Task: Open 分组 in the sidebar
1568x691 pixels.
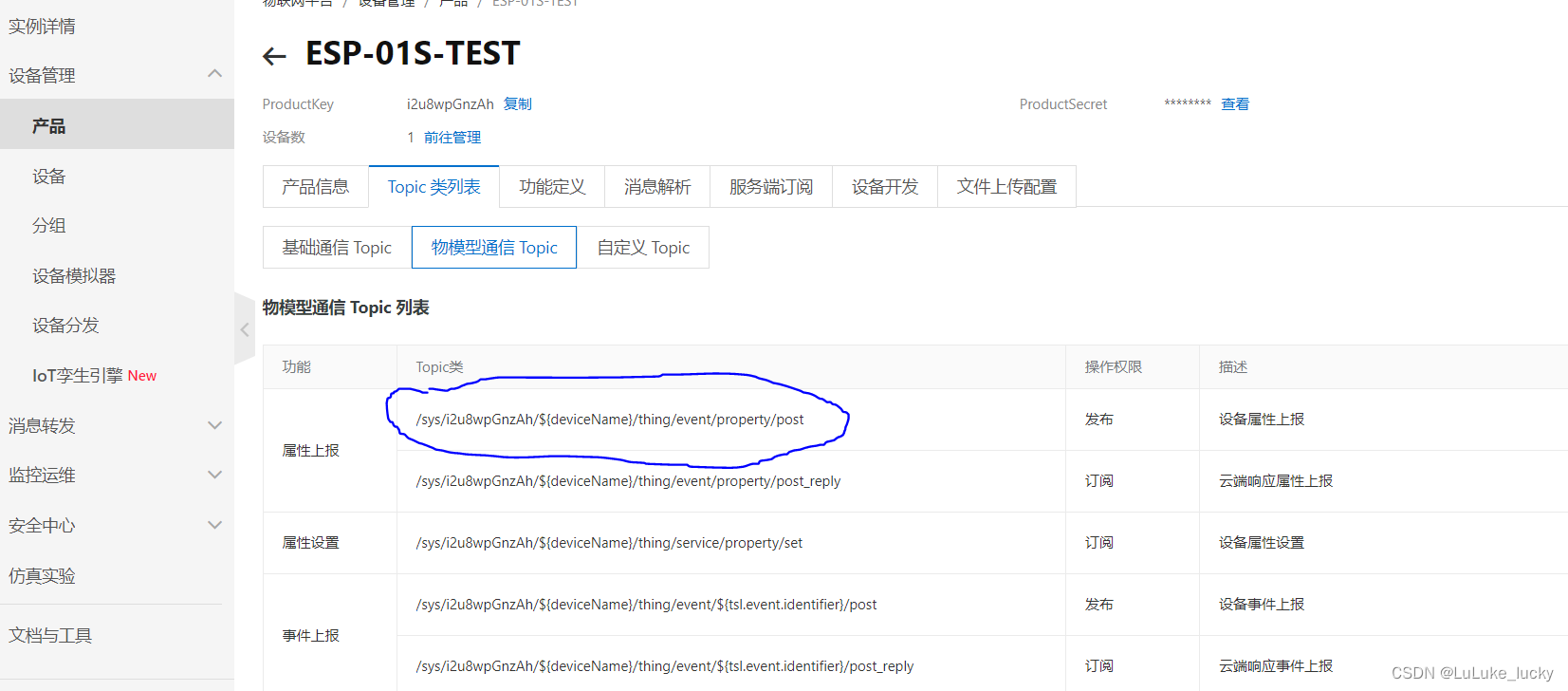Action: tap(49, 226)
